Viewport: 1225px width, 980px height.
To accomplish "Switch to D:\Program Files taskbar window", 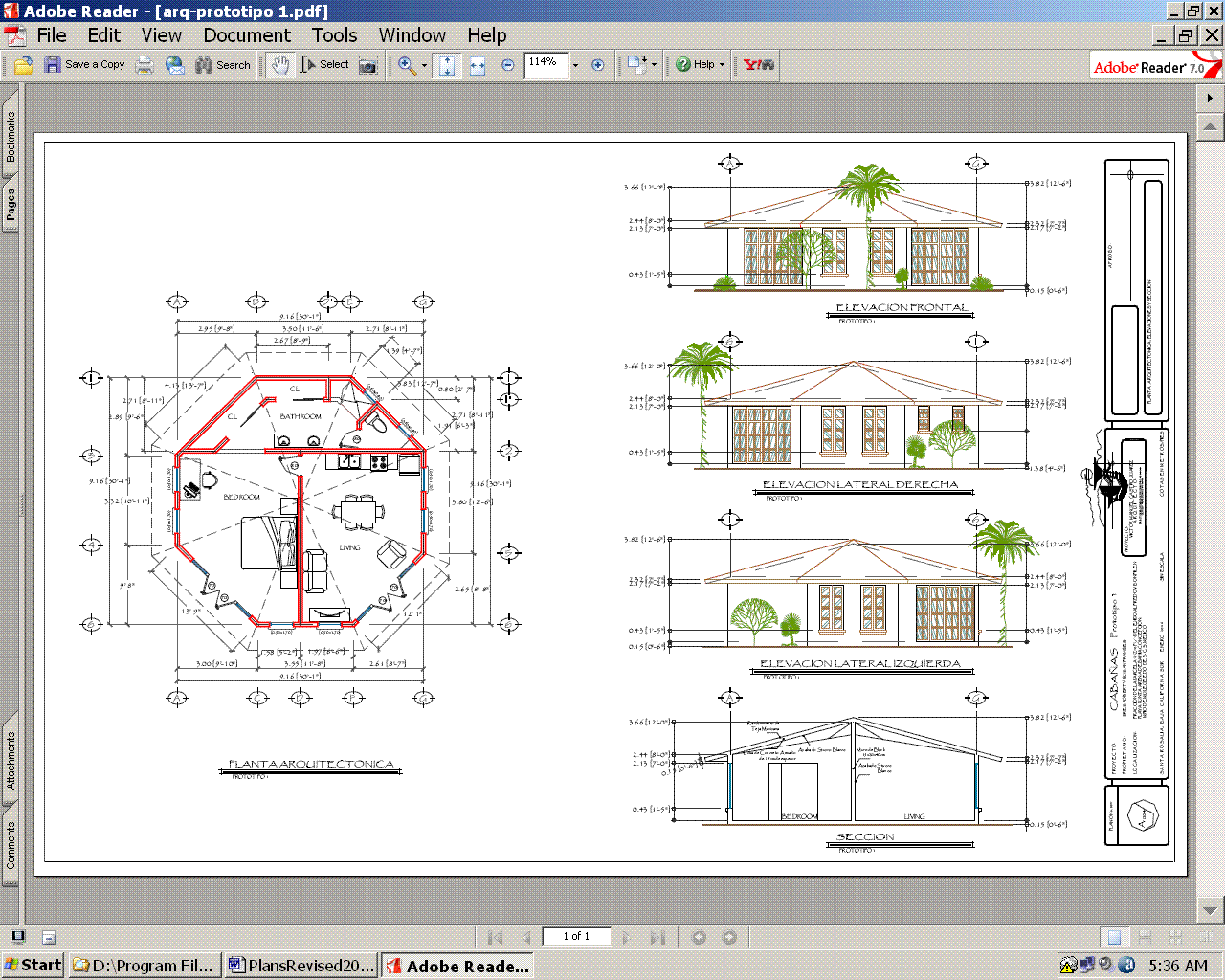I will (x=145, y=965).
